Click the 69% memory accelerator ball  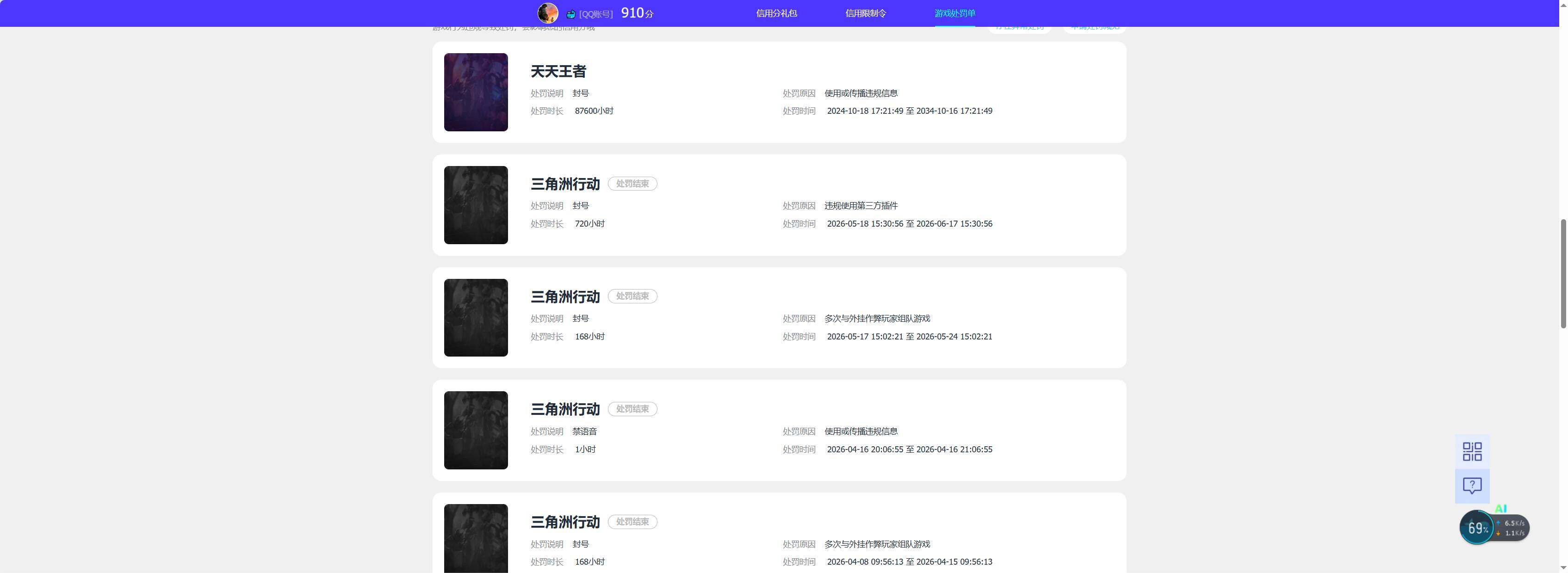pos(1477,527)
